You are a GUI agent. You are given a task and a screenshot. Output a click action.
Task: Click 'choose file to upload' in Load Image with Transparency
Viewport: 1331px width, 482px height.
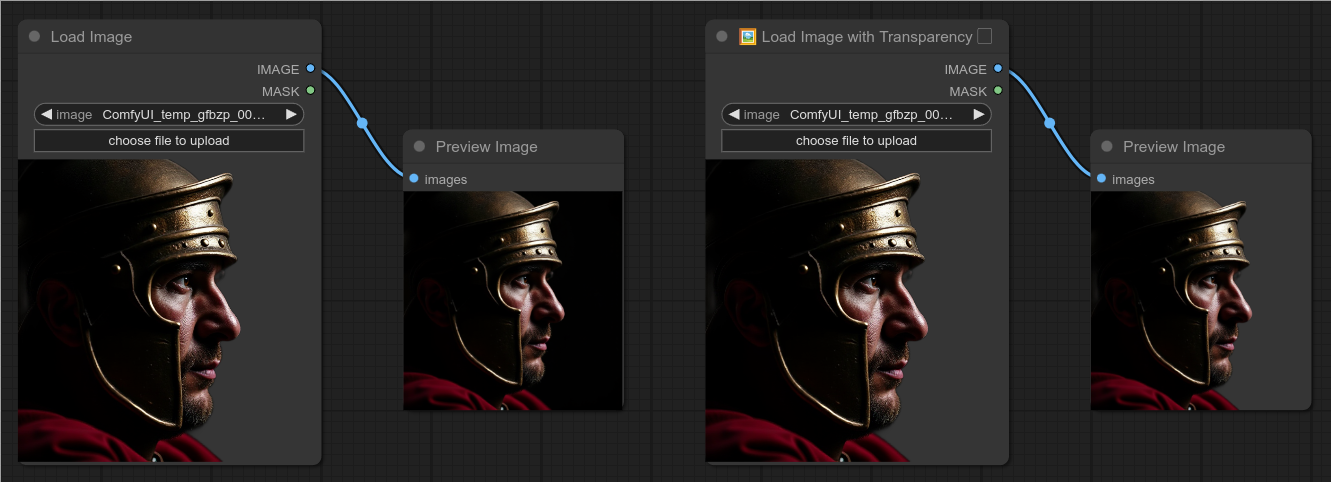pyautogui.click(x=856, y=141)
